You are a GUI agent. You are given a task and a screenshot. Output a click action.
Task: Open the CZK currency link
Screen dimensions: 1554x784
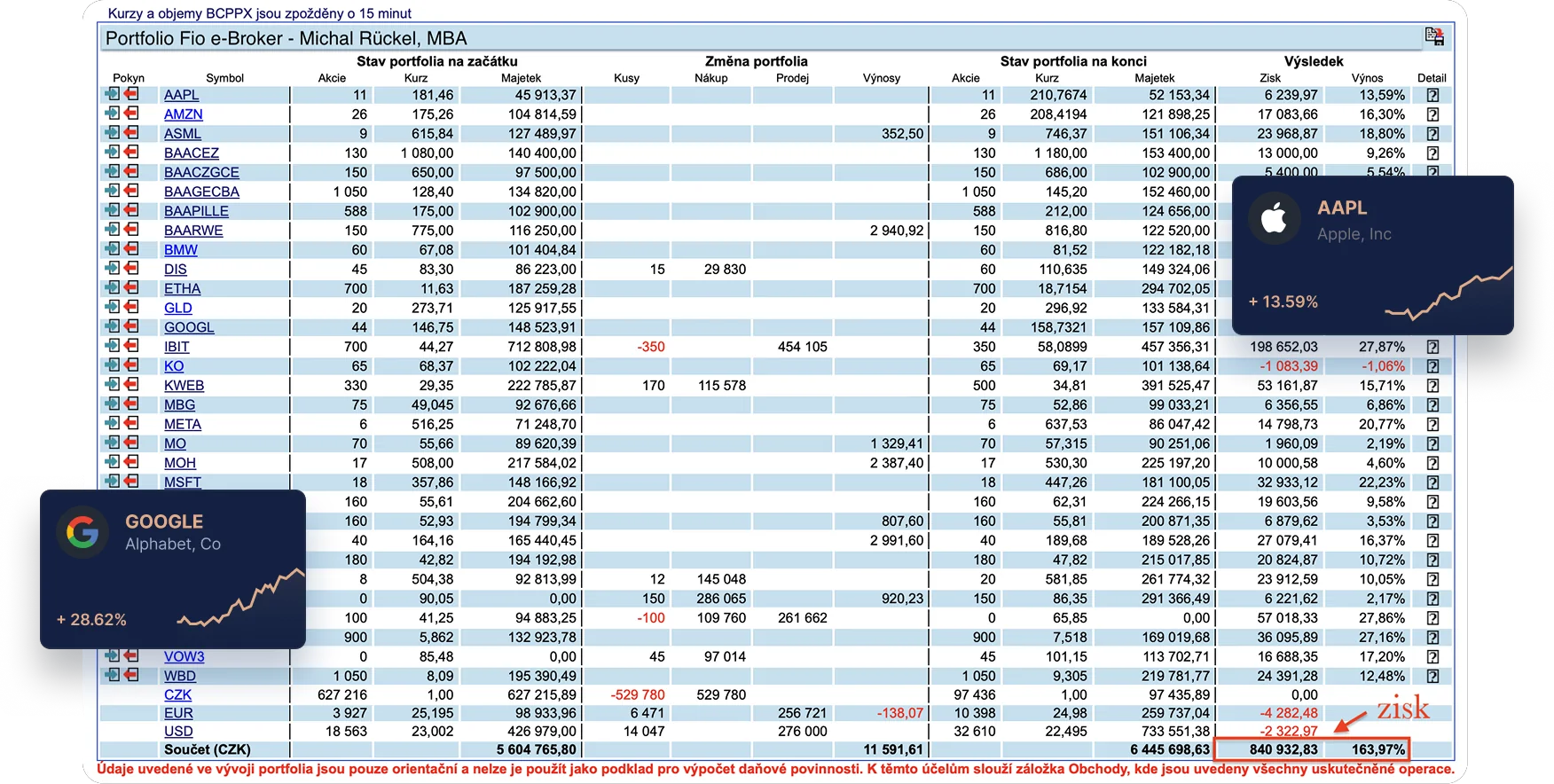pyautogui.click(x=177, y=694)
